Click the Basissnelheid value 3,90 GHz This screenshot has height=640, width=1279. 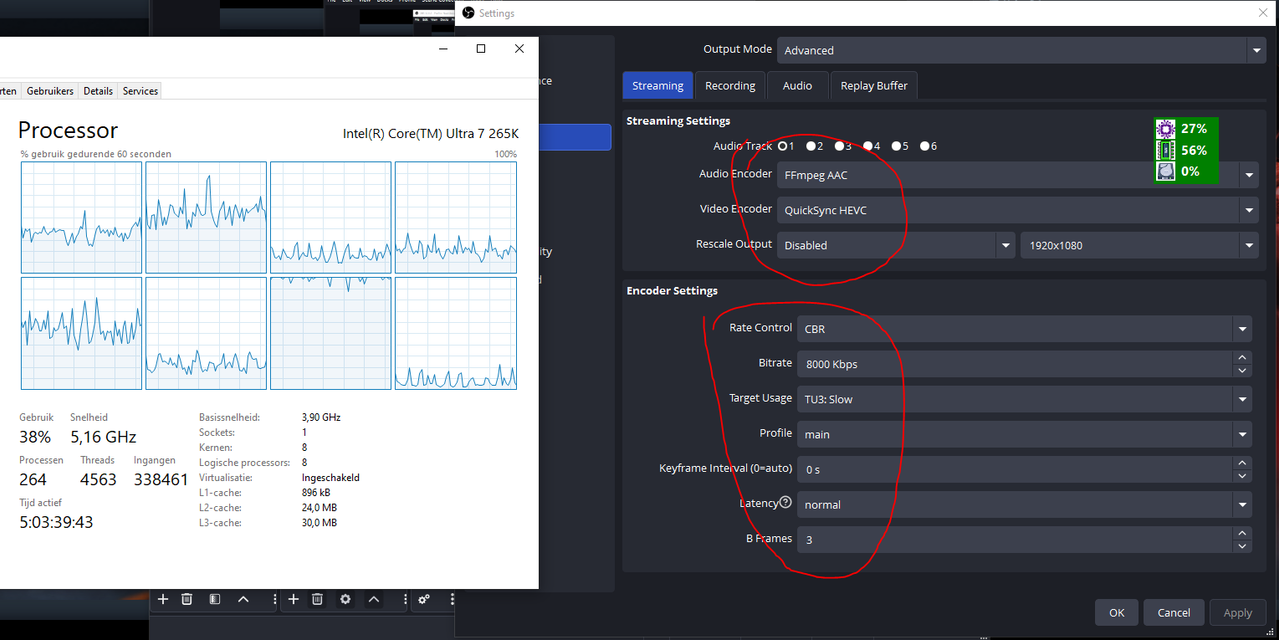pos(321,417)
